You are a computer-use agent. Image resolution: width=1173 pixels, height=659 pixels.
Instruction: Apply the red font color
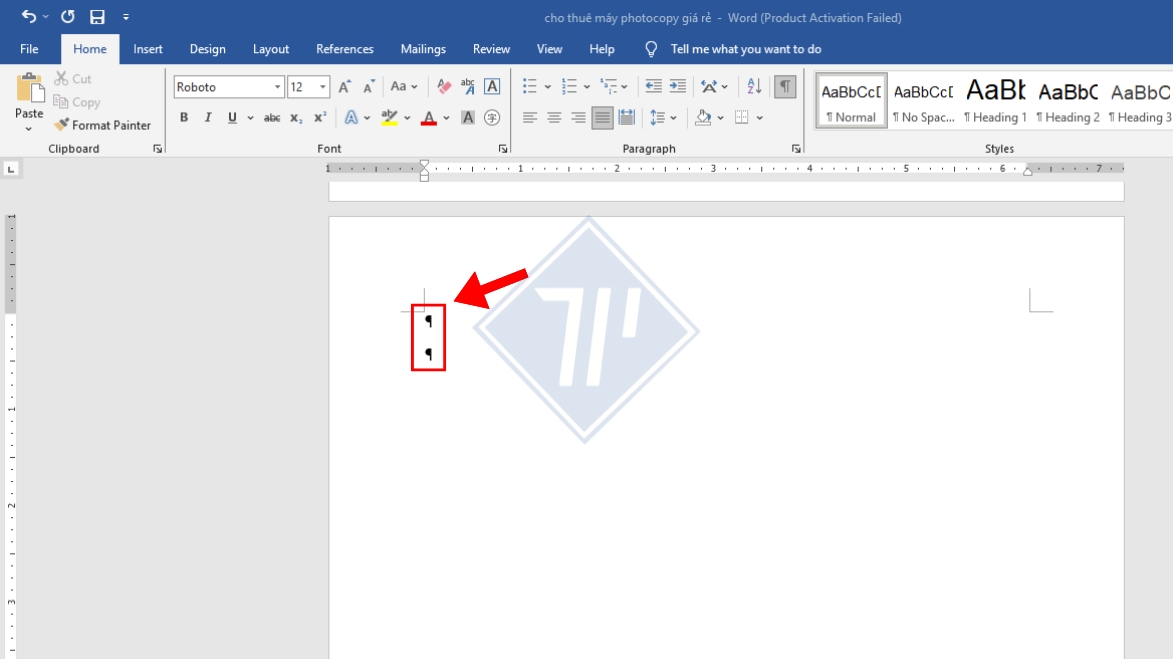pyautogui.click(x=429, y=118)
